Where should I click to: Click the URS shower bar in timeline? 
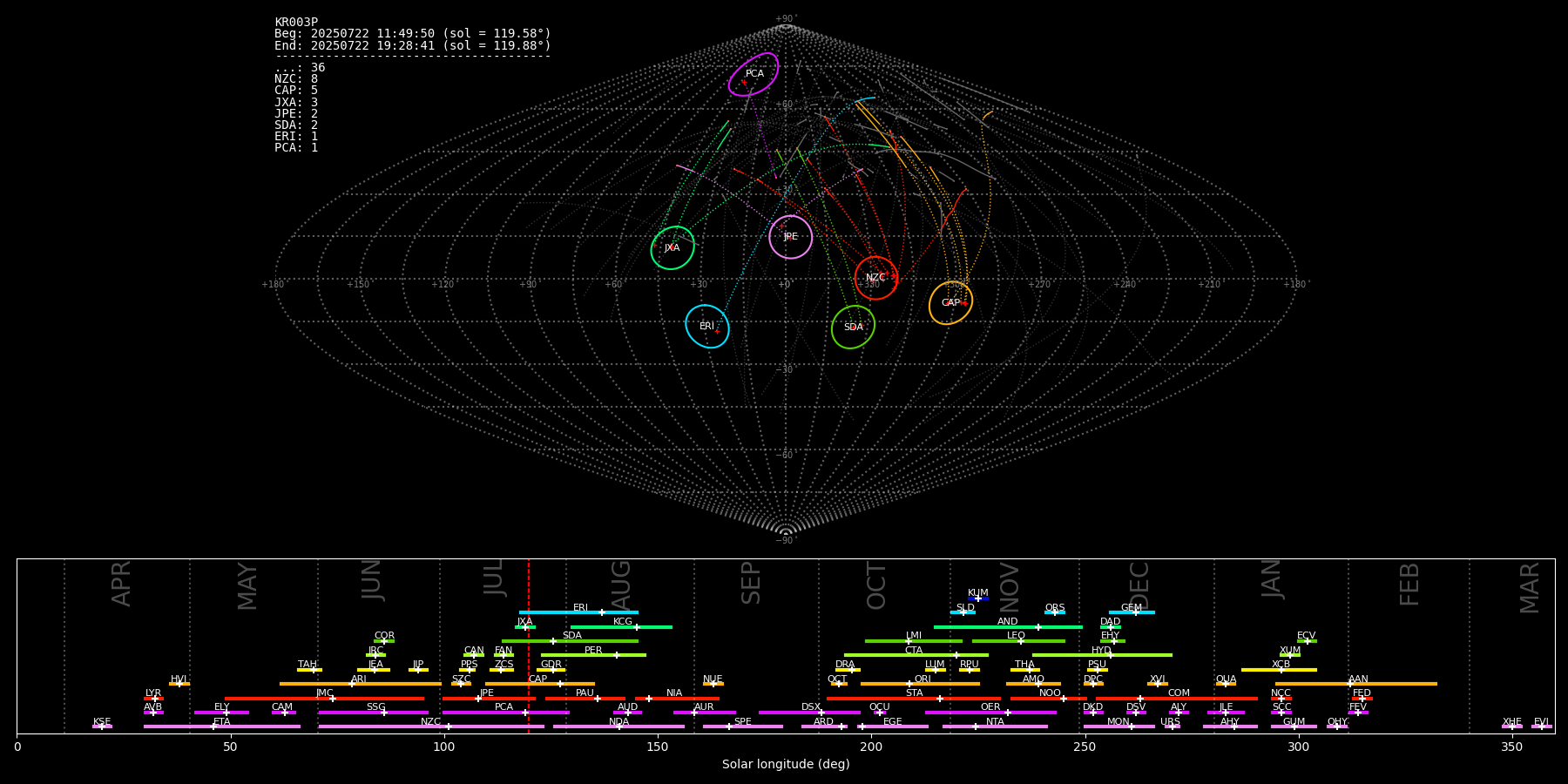tap(1172, 727)
